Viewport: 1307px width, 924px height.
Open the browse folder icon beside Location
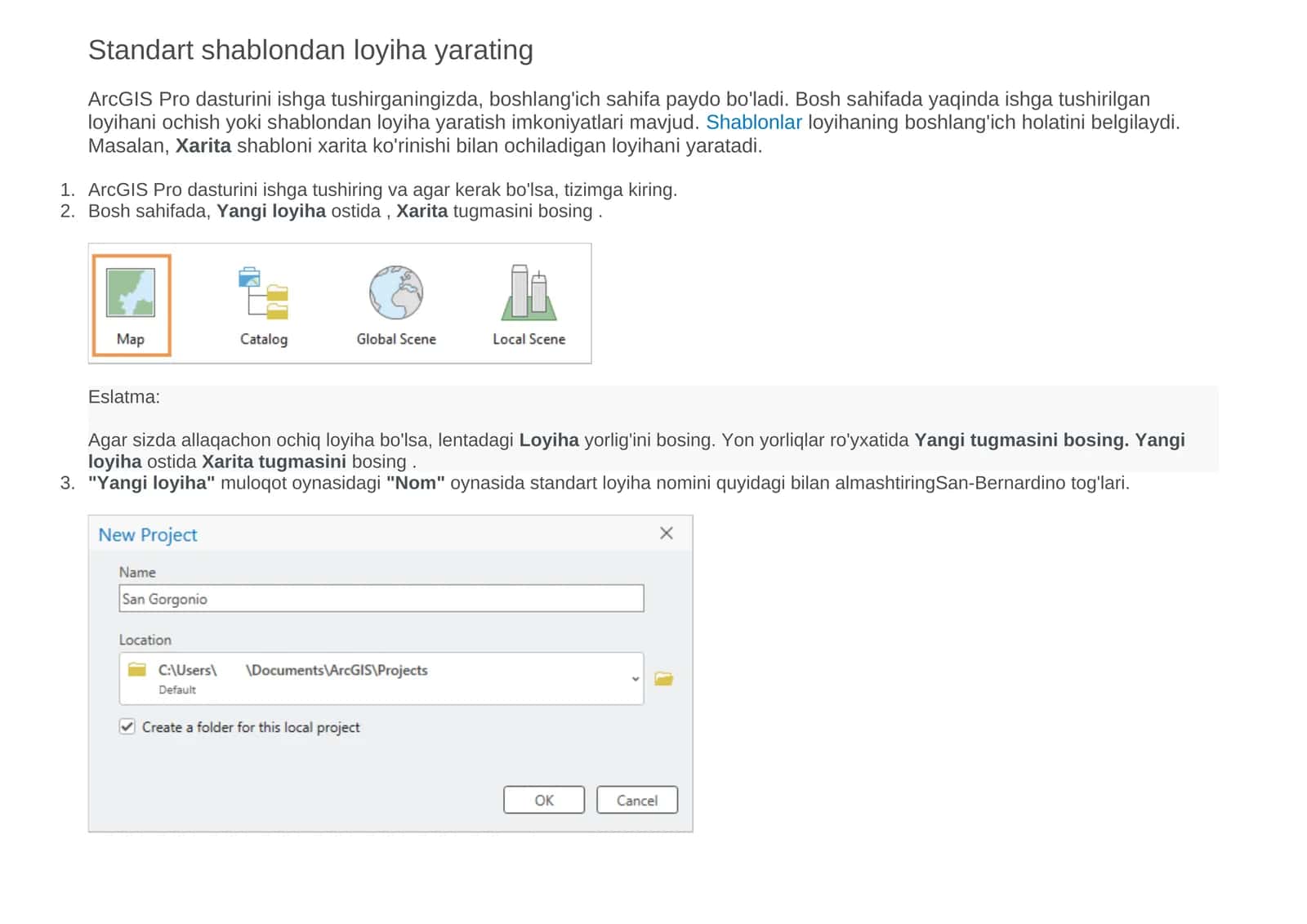pos(663,679)
